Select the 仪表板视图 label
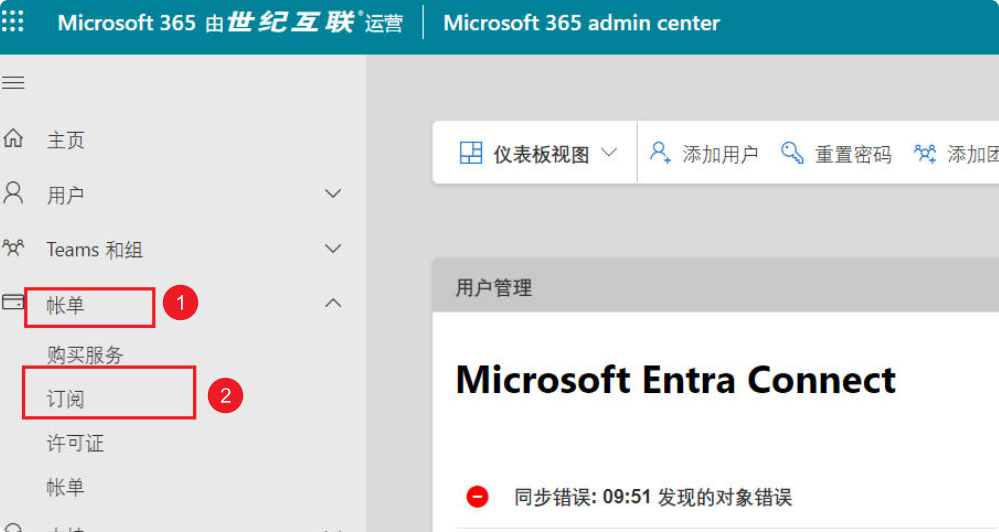This screenshot has height=532, width=999. pyautogui.click(x=542, y=154)
